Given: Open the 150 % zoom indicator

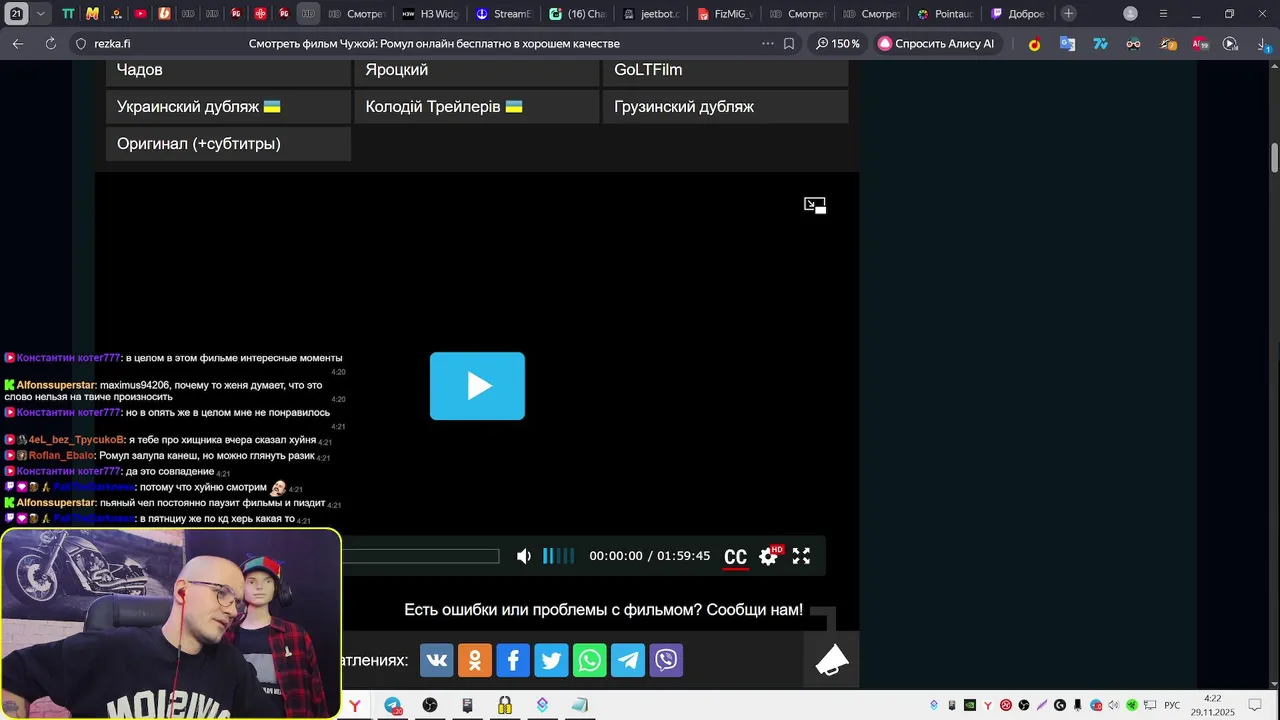Looking at the screenshot, I should [x=838, y=44].
